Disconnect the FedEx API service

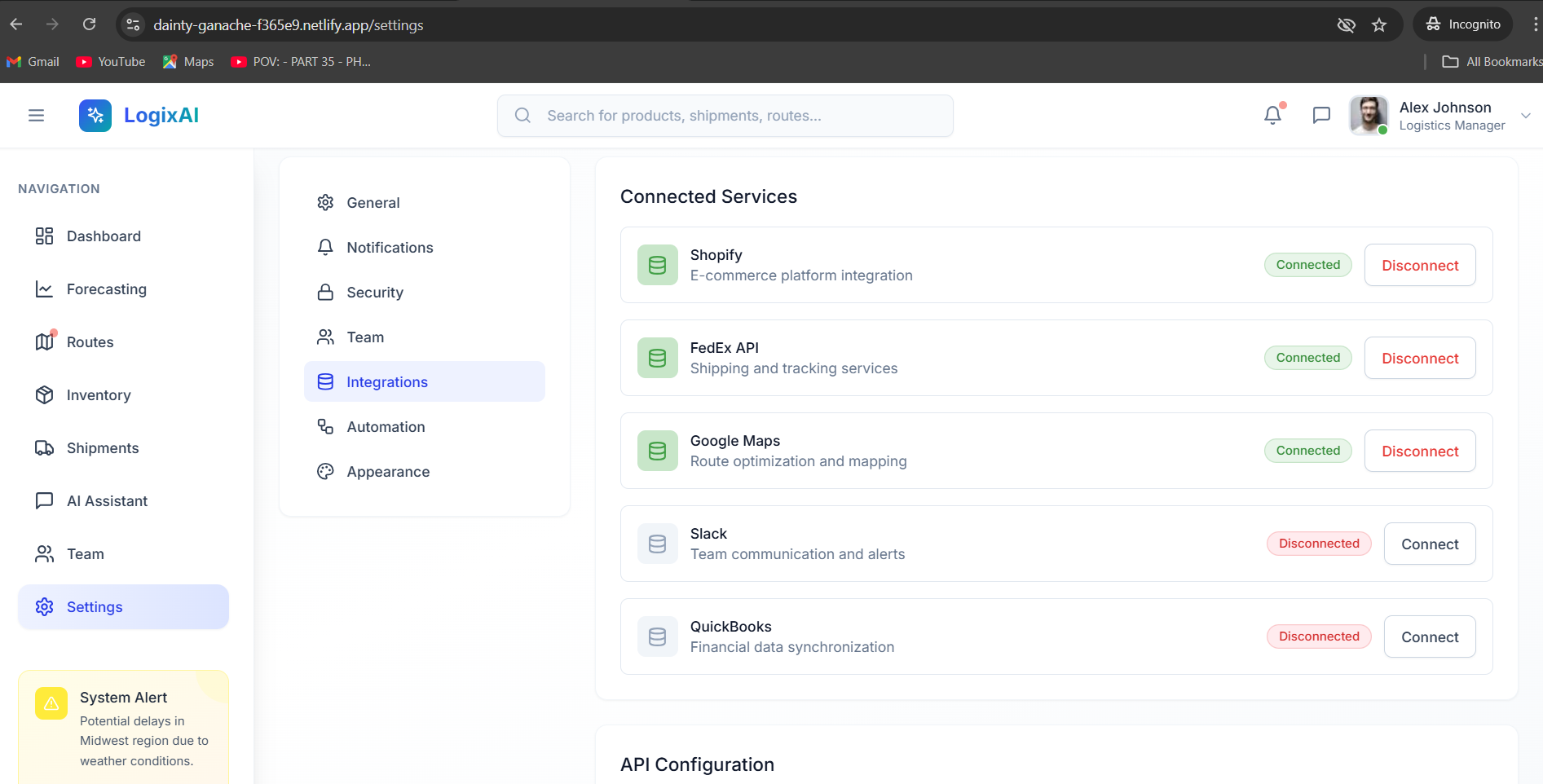pos(1420,359)
